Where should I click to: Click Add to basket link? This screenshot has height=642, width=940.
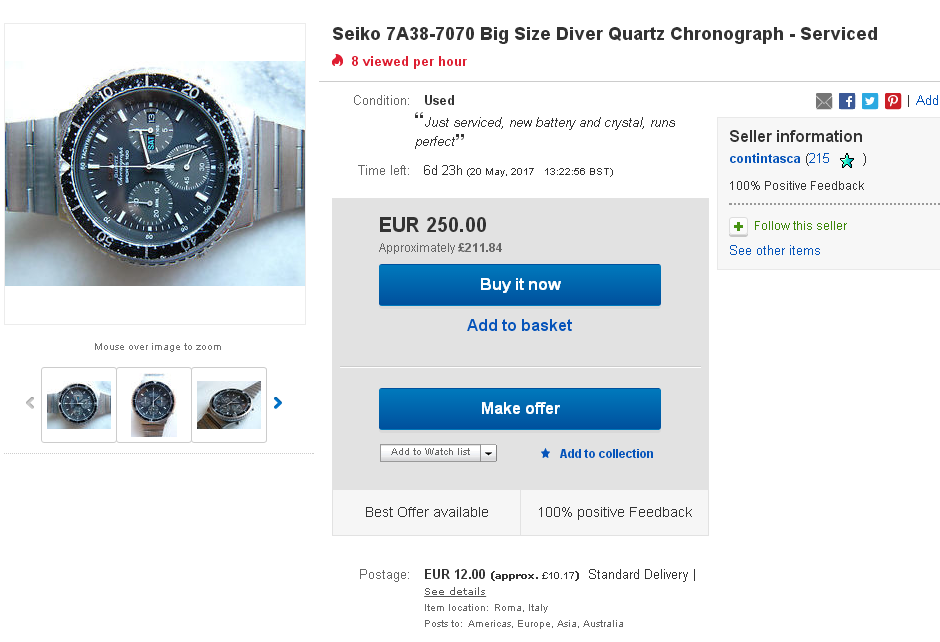coord(519,325)
